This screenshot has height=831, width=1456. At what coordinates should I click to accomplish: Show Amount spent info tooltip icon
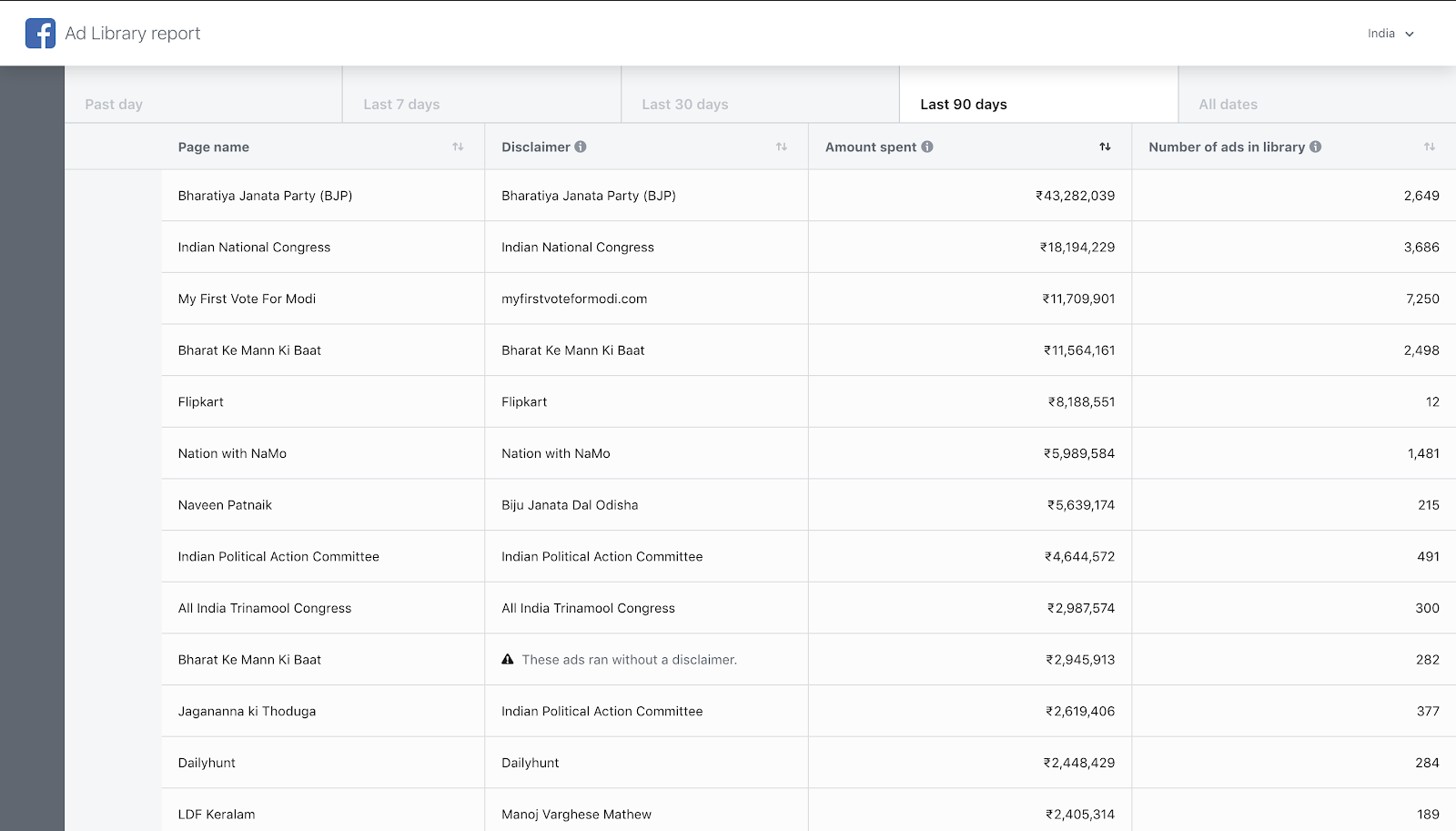927,147
